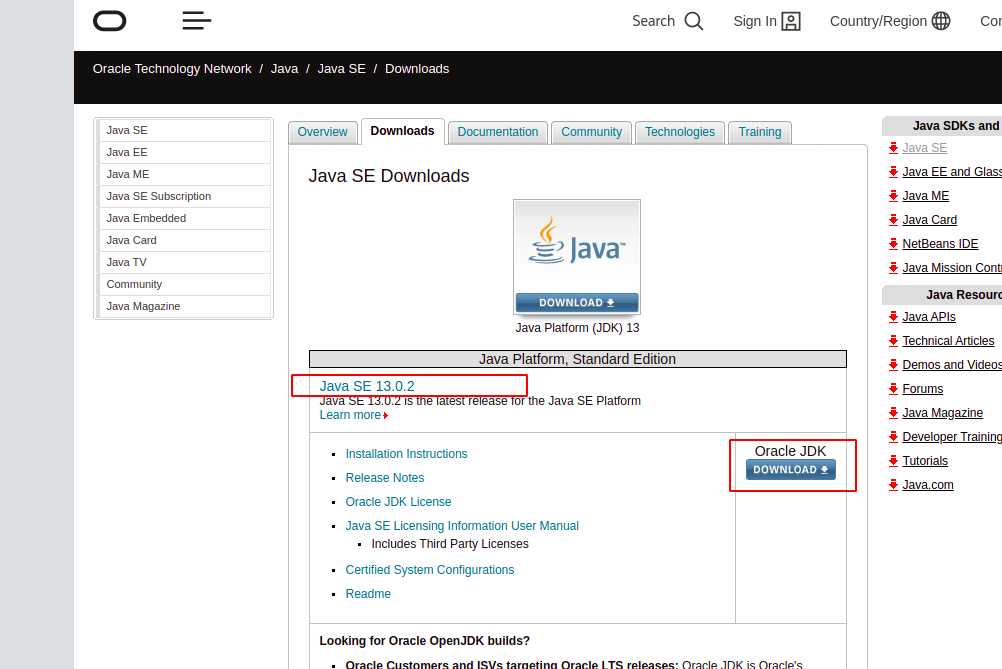The width and height of the screenshot is (1002, 669).
Task: Click the Downloads breadcrumb link
Action: (x=417, y=68)
